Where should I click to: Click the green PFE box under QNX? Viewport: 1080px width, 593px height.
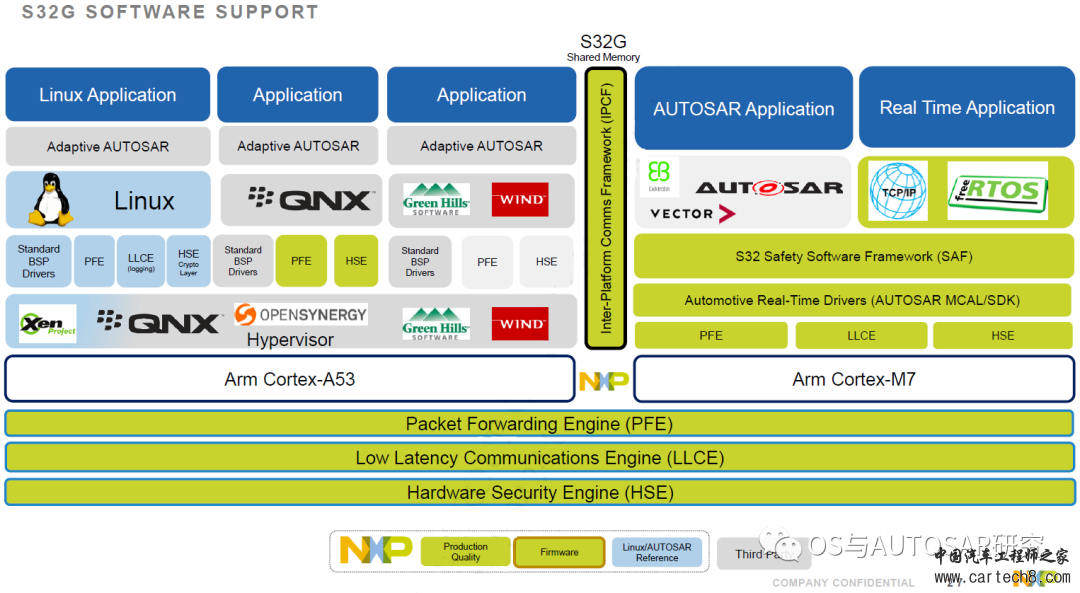click(301, 261)
